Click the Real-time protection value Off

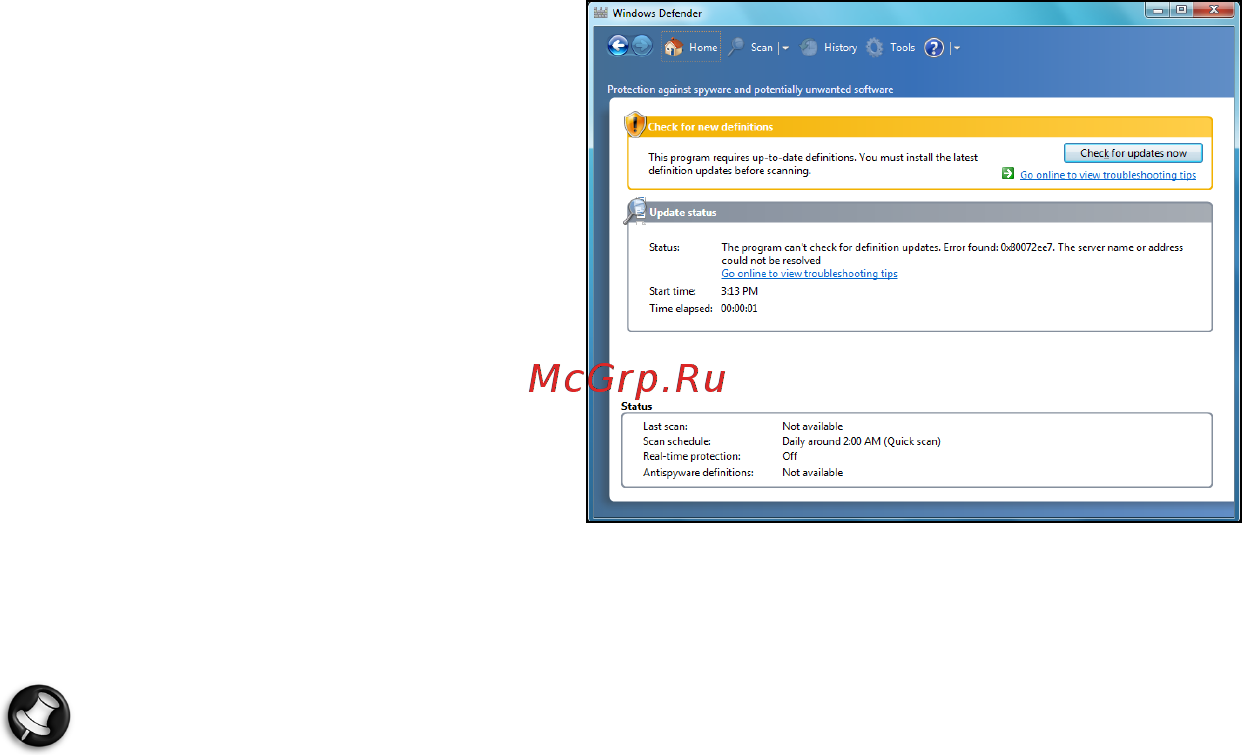[789, 456]
